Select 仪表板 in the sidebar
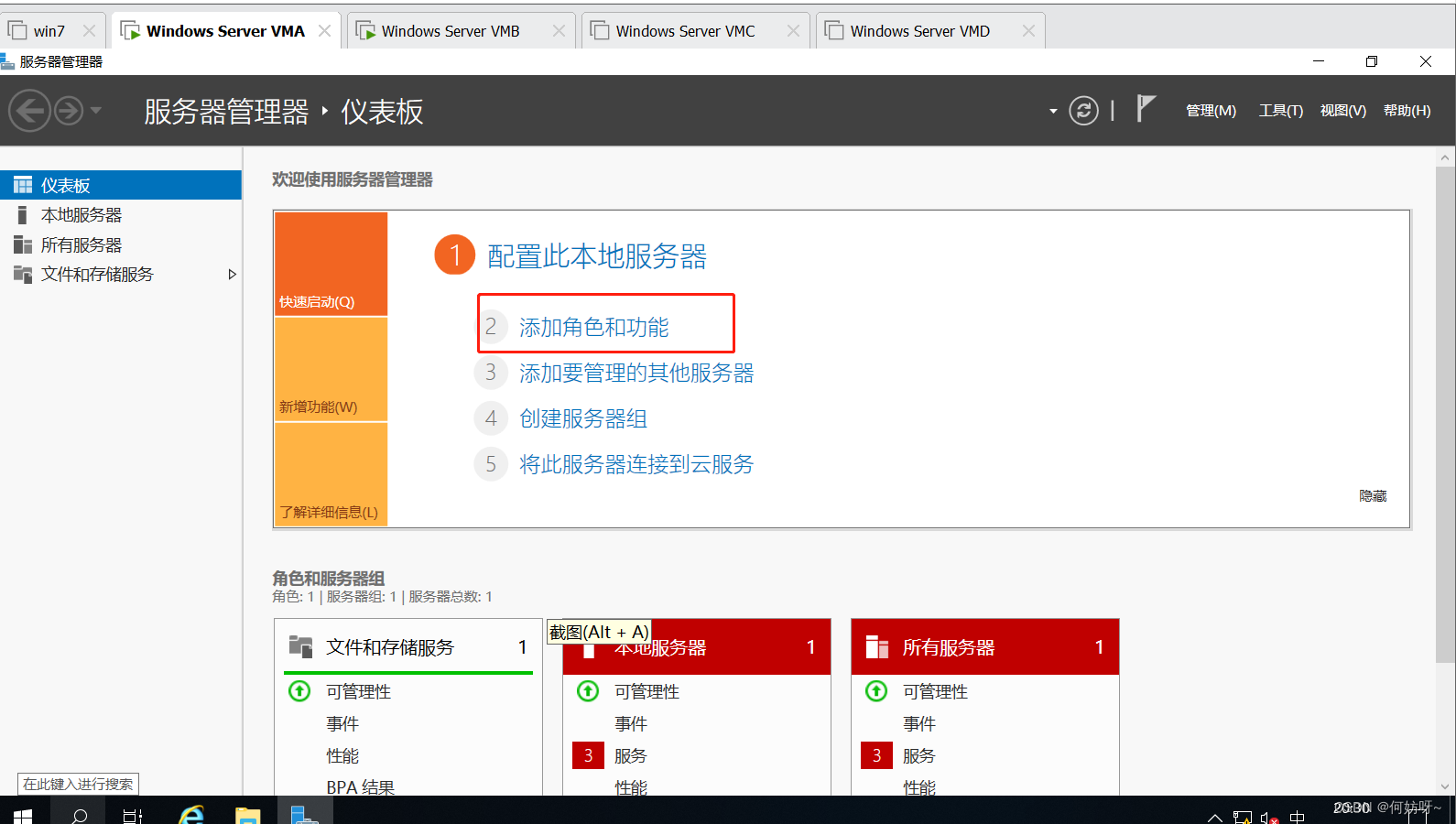The height and width of the screenshot is (824, 1456). tap(121, 185)
